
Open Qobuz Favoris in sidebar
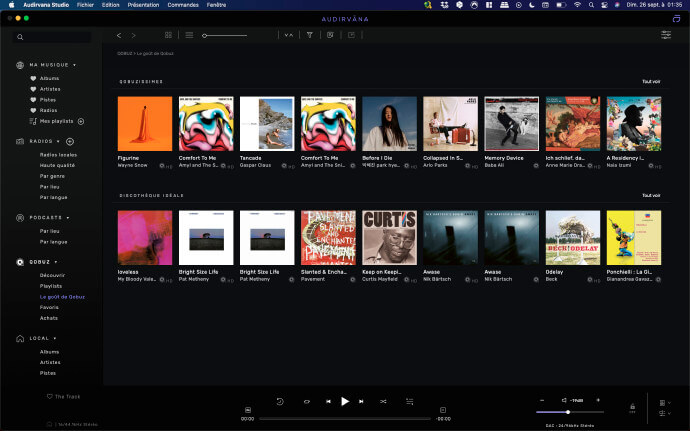(49, 307)
